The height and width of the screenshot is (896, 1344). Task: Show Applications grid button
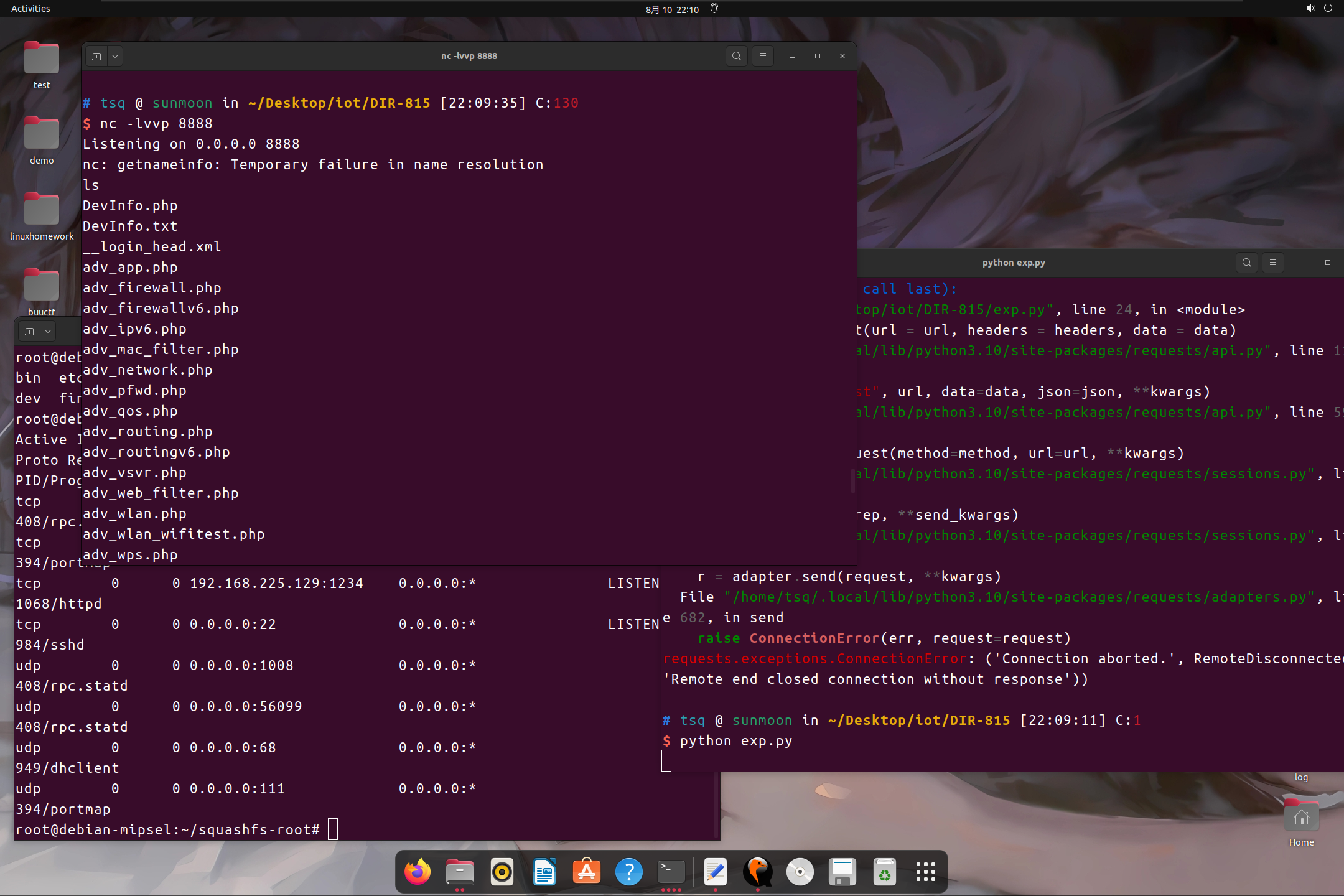925,872
